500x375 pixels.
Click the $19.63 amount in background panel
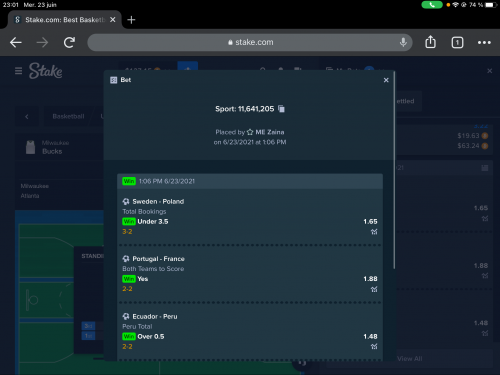click(468, 136)
